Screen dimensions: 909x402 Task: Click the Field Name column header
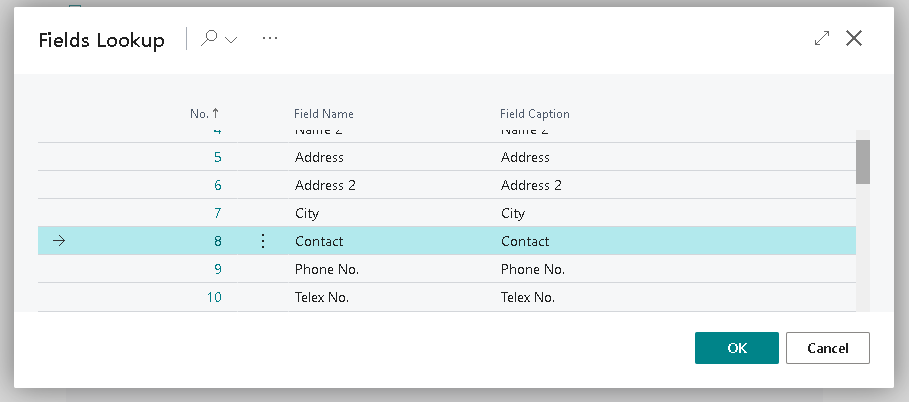pos(323,114)
